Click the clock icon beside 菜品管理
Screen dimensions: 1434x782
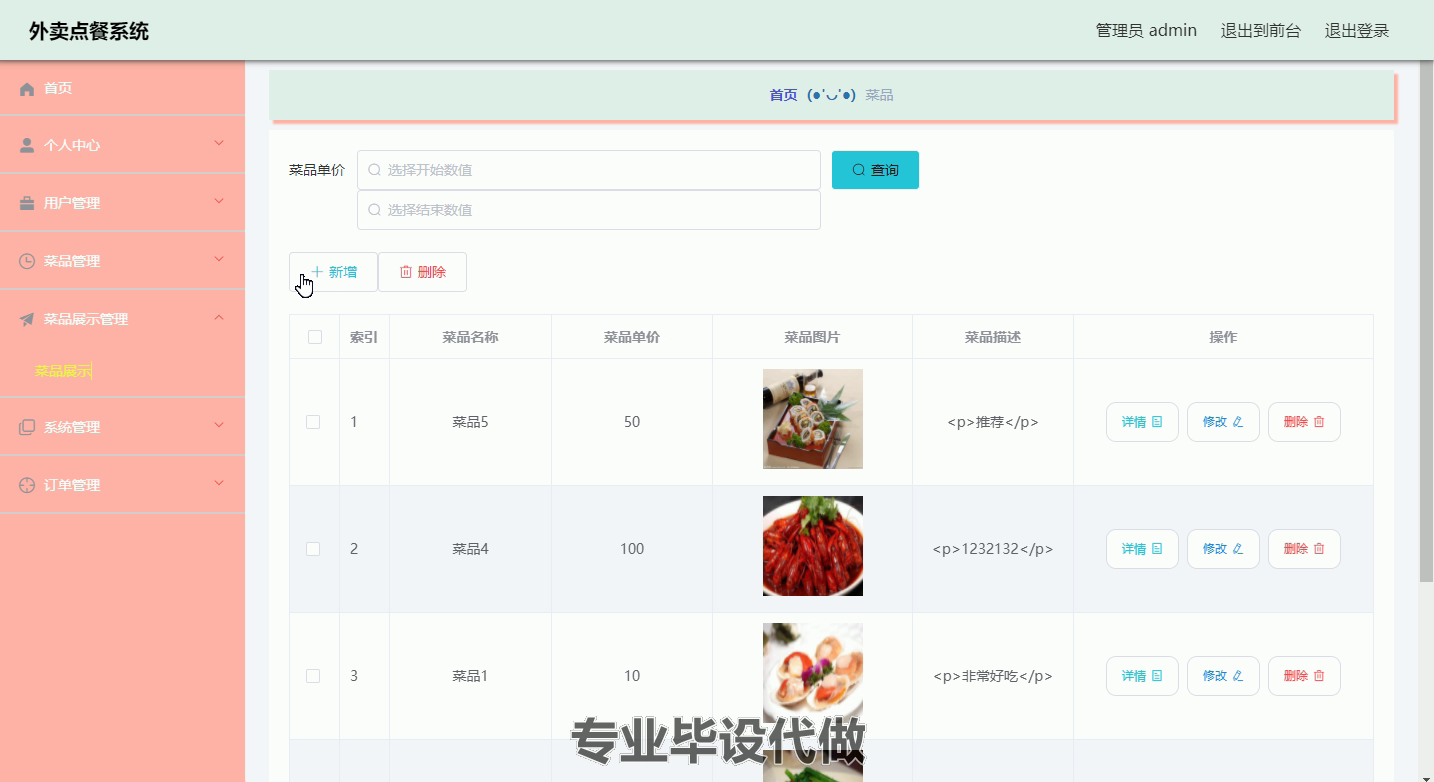click(x=27, y=261)
